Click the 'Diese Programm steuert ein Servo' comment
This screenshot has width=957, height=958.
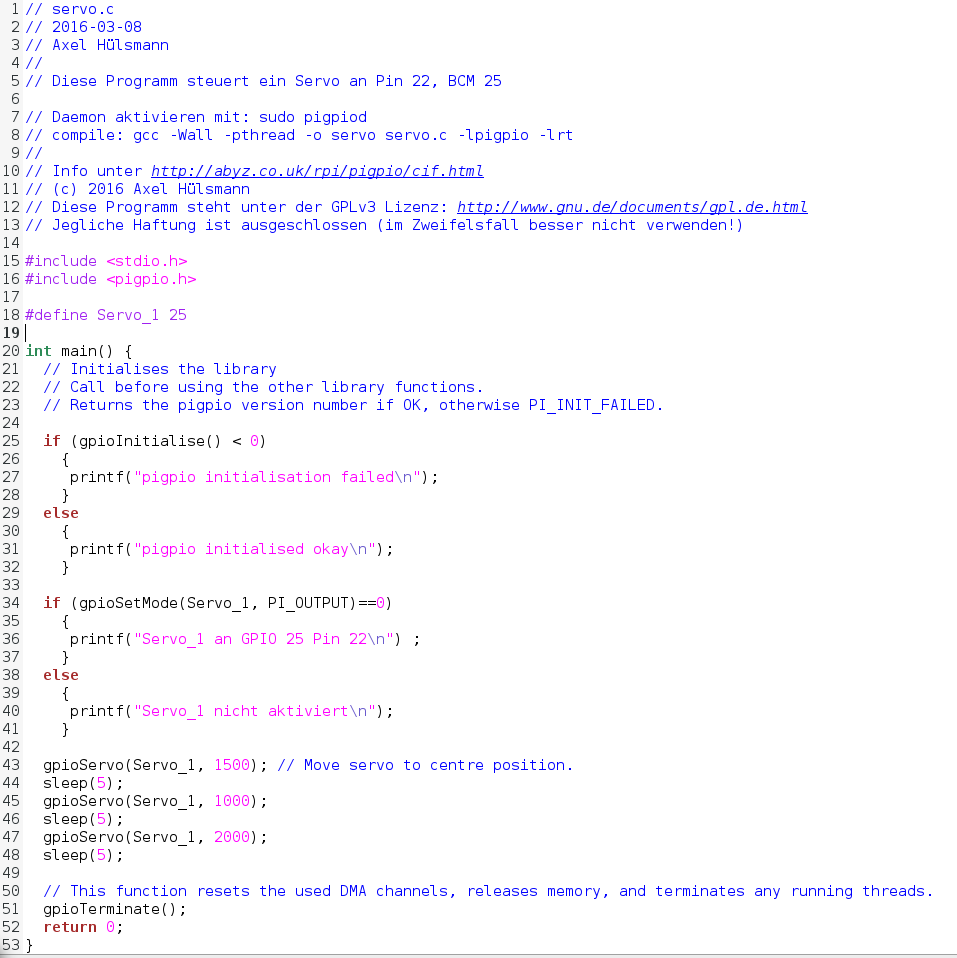click(x=263, y=81)
